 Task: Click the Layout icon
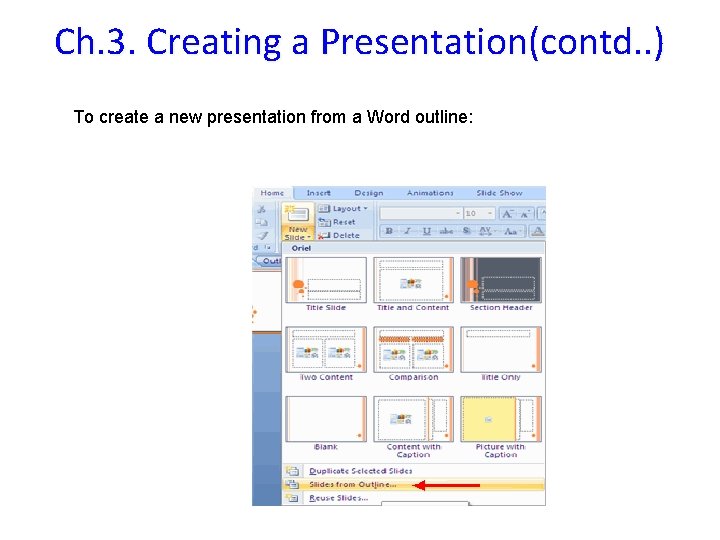324,208
